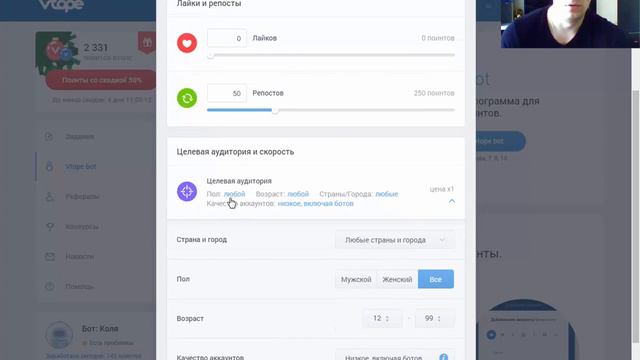Click the Конкурсы sidebar icon

click(x=49, y=226)
